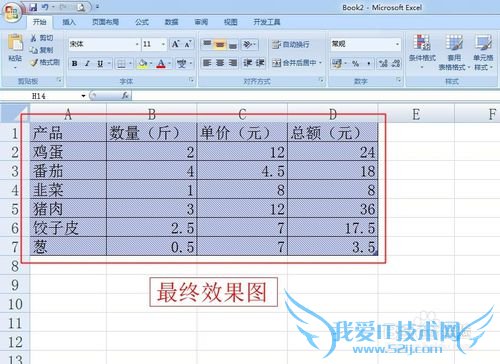Viewport: 500px width, 364px height.
Task: Undo last action in quick access toolbar
Action: (x=45, y=7)
